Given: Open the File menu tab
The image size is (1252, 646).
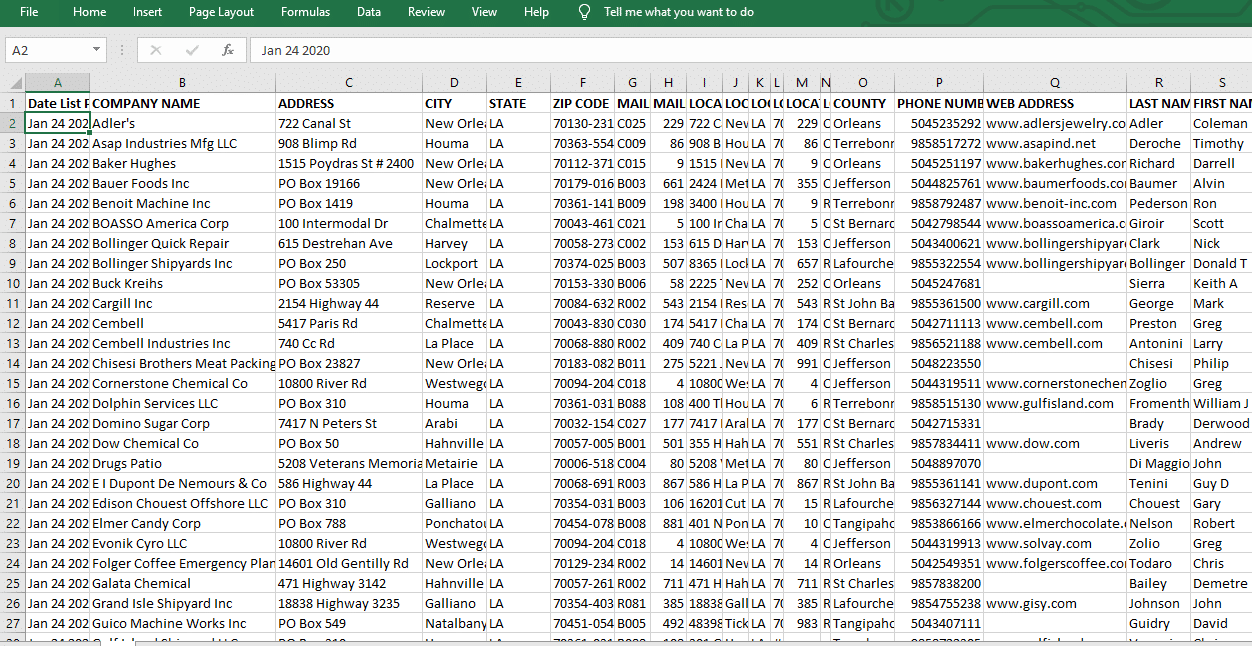Looking at the screenshot, I should tap(29, 12).
